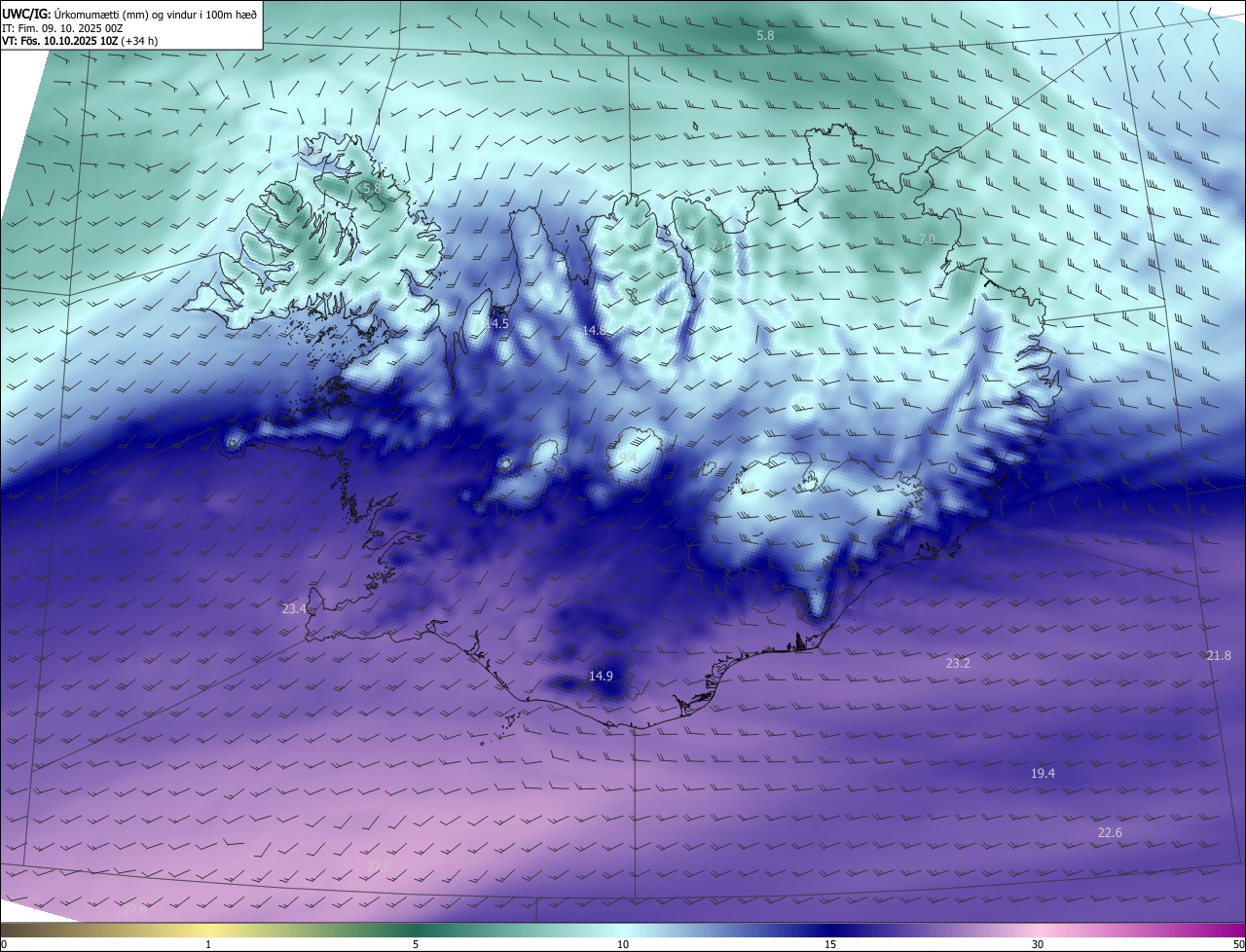Screen dimensions: 1246x952
Task: Click the colorbar tick label 5
Action: click(x=416, y=944)
